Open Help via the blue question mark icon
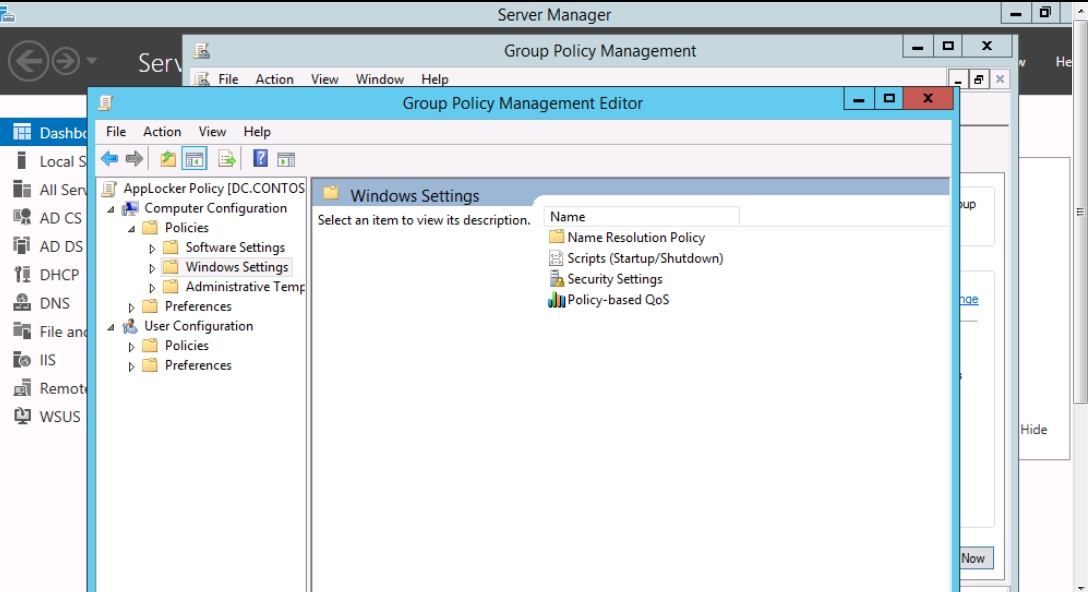The image size is (1088, 592). (260, 159)
